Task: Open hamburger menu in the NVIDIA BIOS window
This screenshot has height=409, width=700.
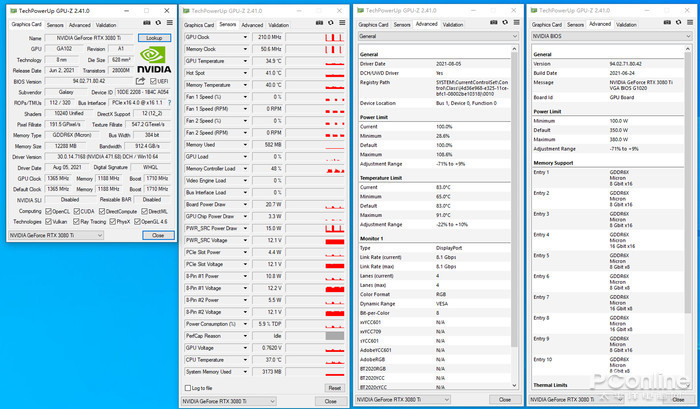Action: click(x=690, y=22)
